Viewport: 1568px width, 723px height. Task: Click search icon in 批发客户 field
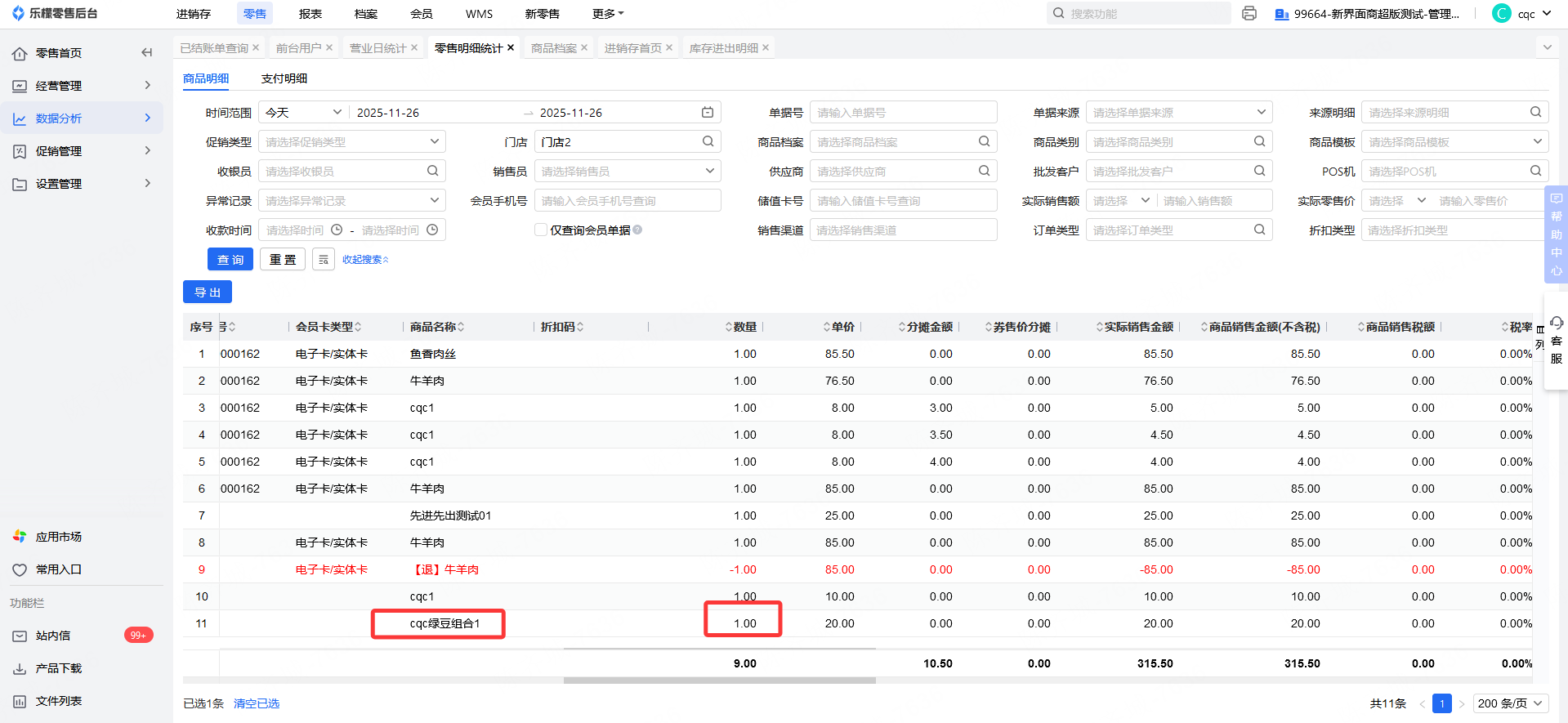[1260, 171]
